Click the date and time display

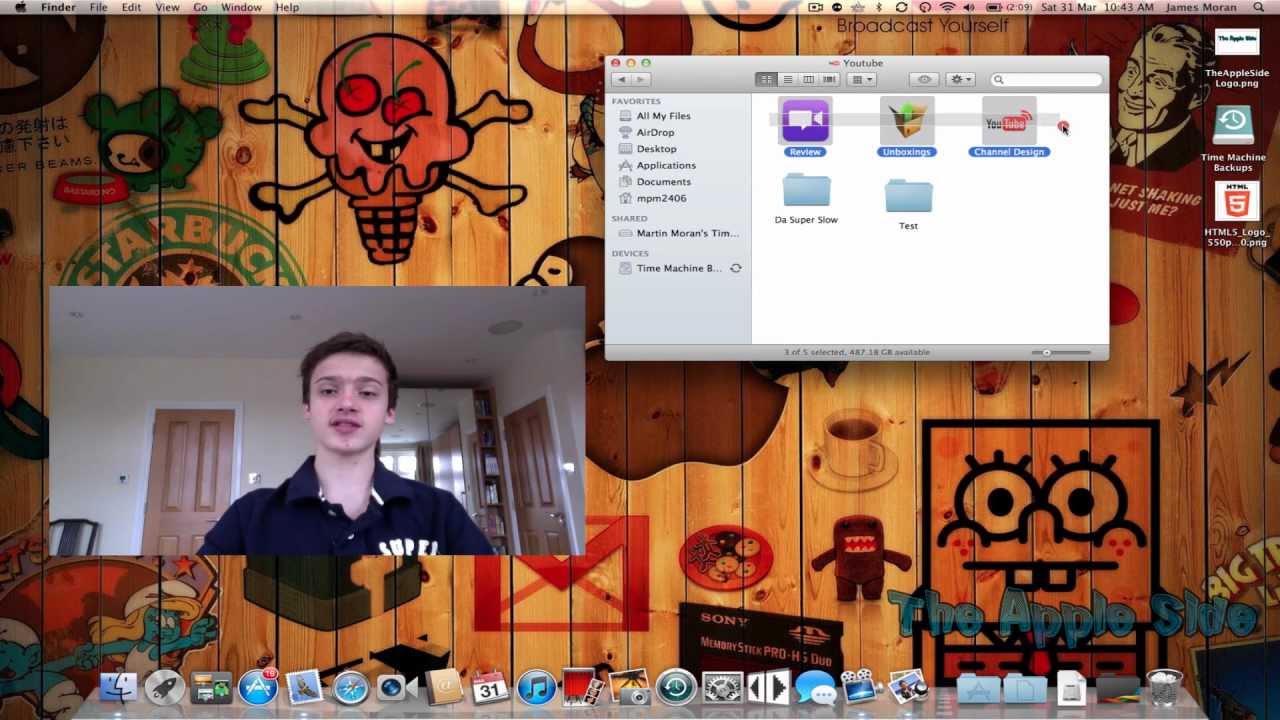click(x=1097, y=7)
